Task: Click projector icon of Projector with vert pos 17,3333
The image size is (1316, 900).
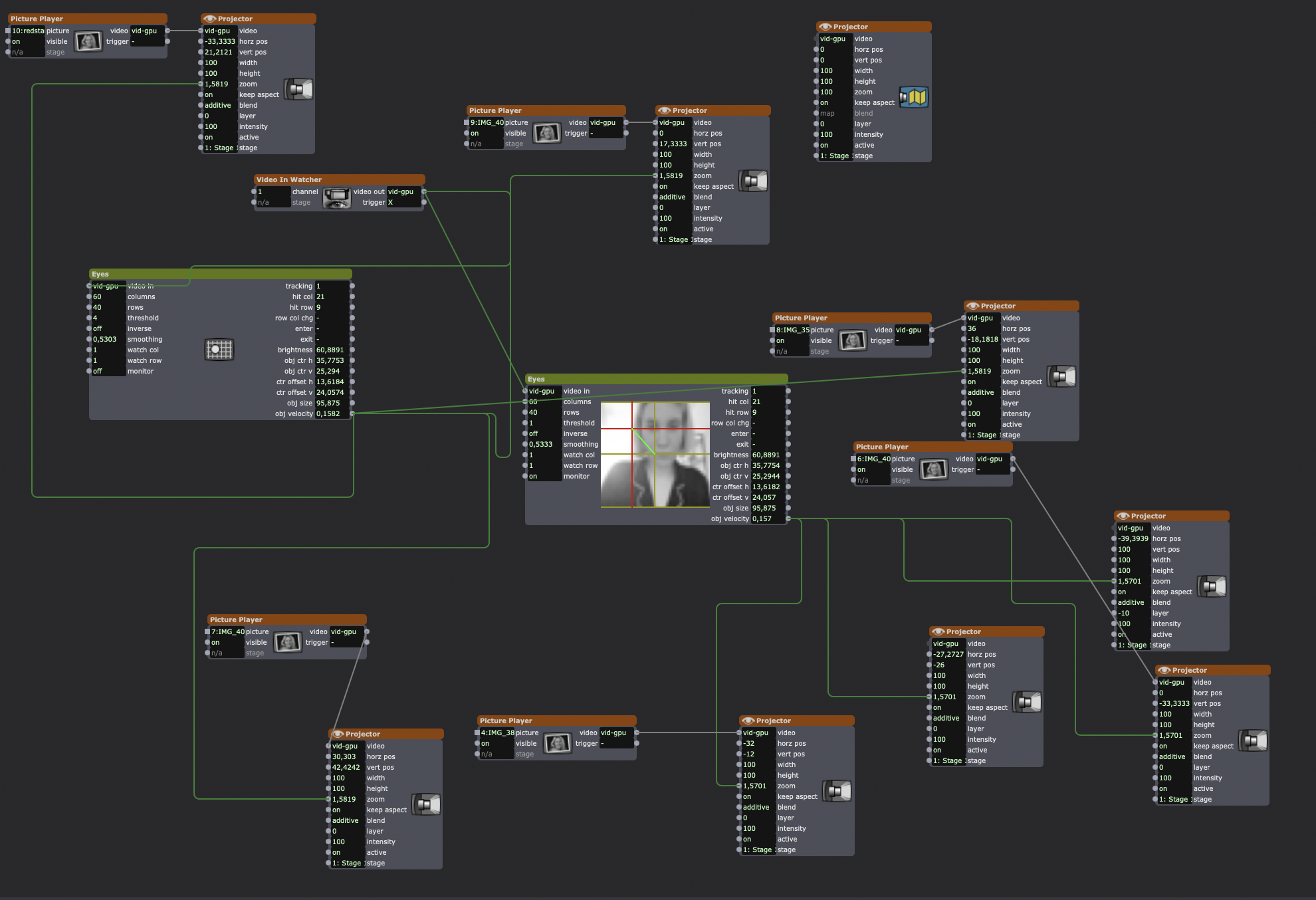Action: 753,181
